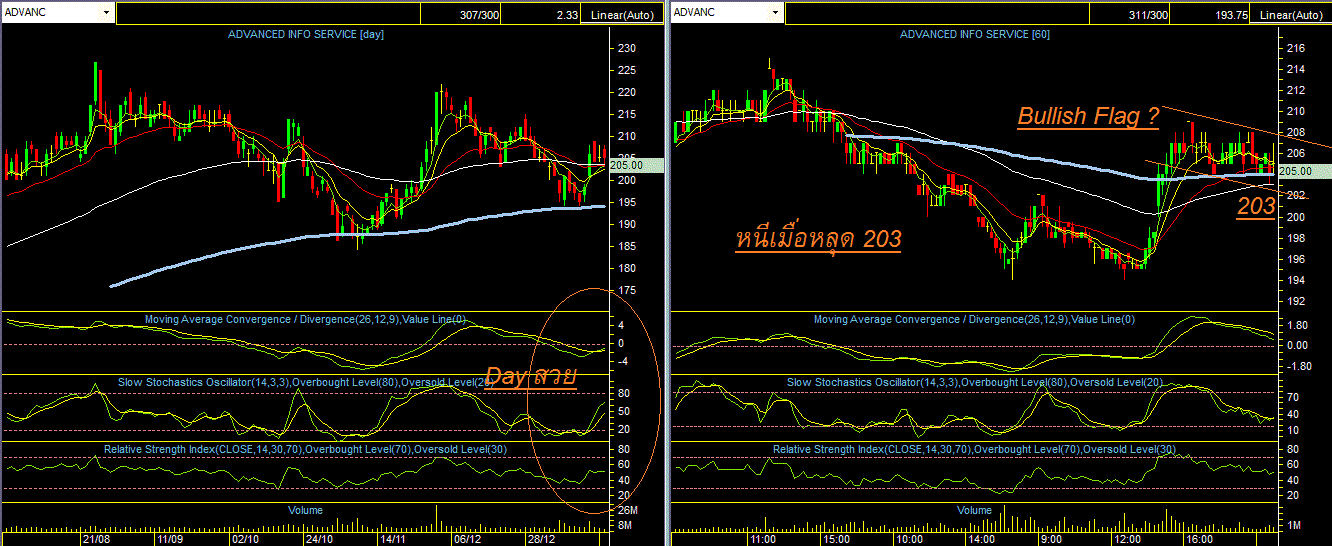1332x546 pixels.
Task: Select the 'Bullish Flag ?' annotation
Action: [1088, 117]
